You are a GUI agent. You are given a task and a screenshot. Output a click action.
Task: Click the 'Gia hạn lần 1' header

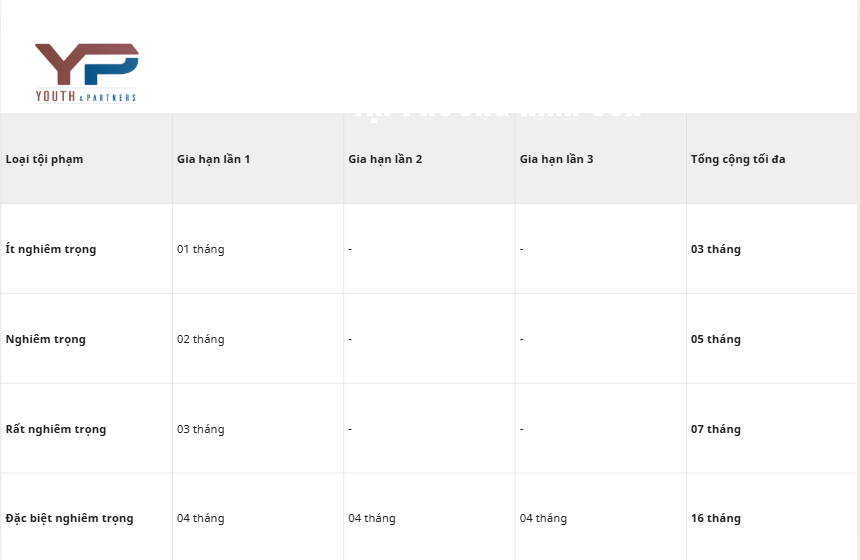213,159
